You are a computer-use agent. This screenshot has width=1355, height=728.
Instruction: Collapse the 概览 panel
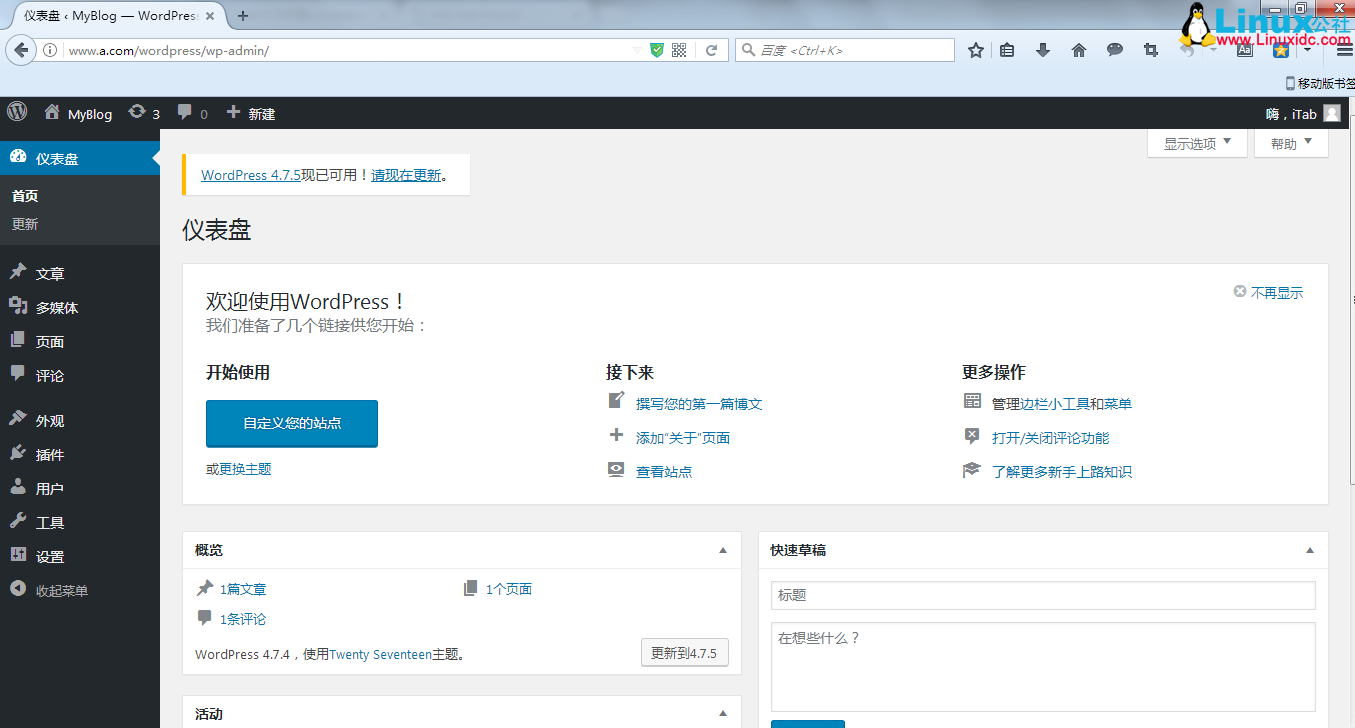click(x=722, y=550)
